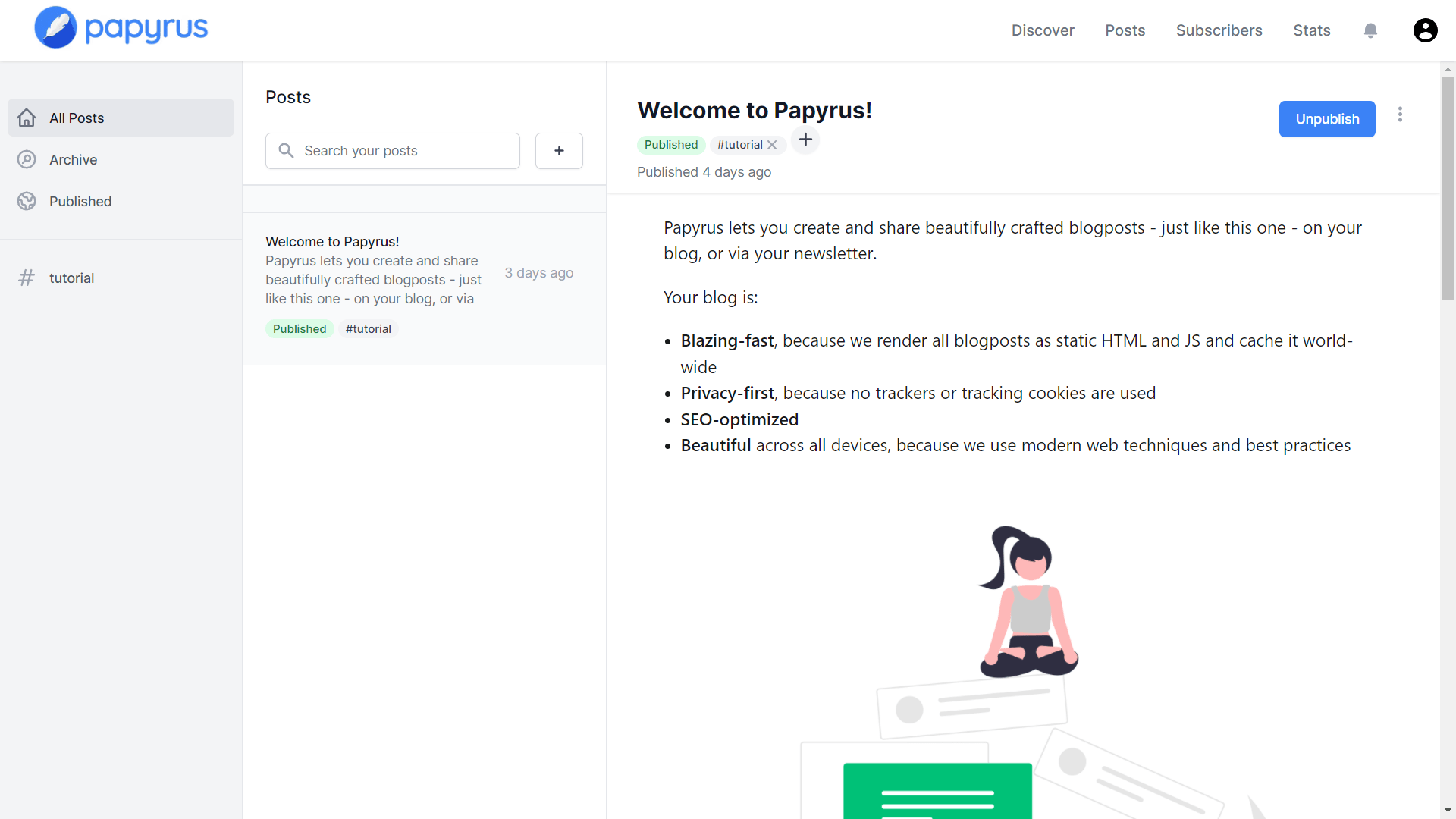Click the Papyrus feather logo icon
This screenshot has width=1456, height=819.
point(55,27)
